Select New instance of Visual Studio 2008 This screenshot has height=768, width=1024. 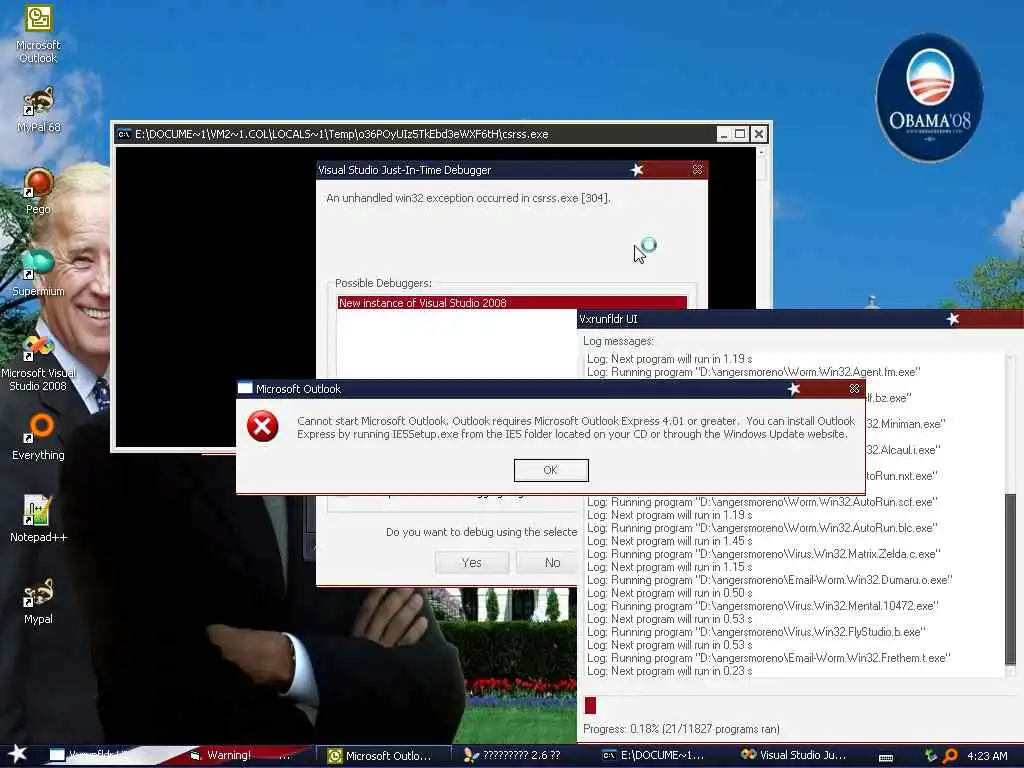512,303
